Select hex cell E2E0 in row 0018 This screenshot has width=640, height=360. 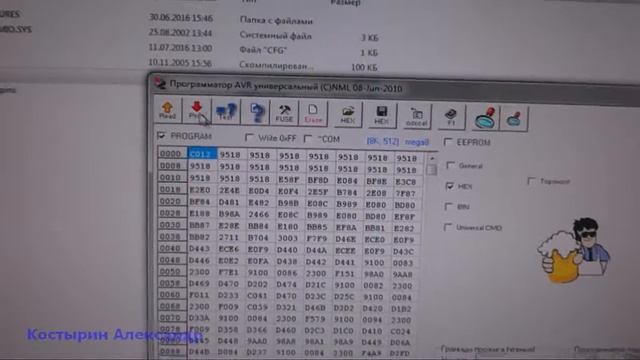pos(200,190)
